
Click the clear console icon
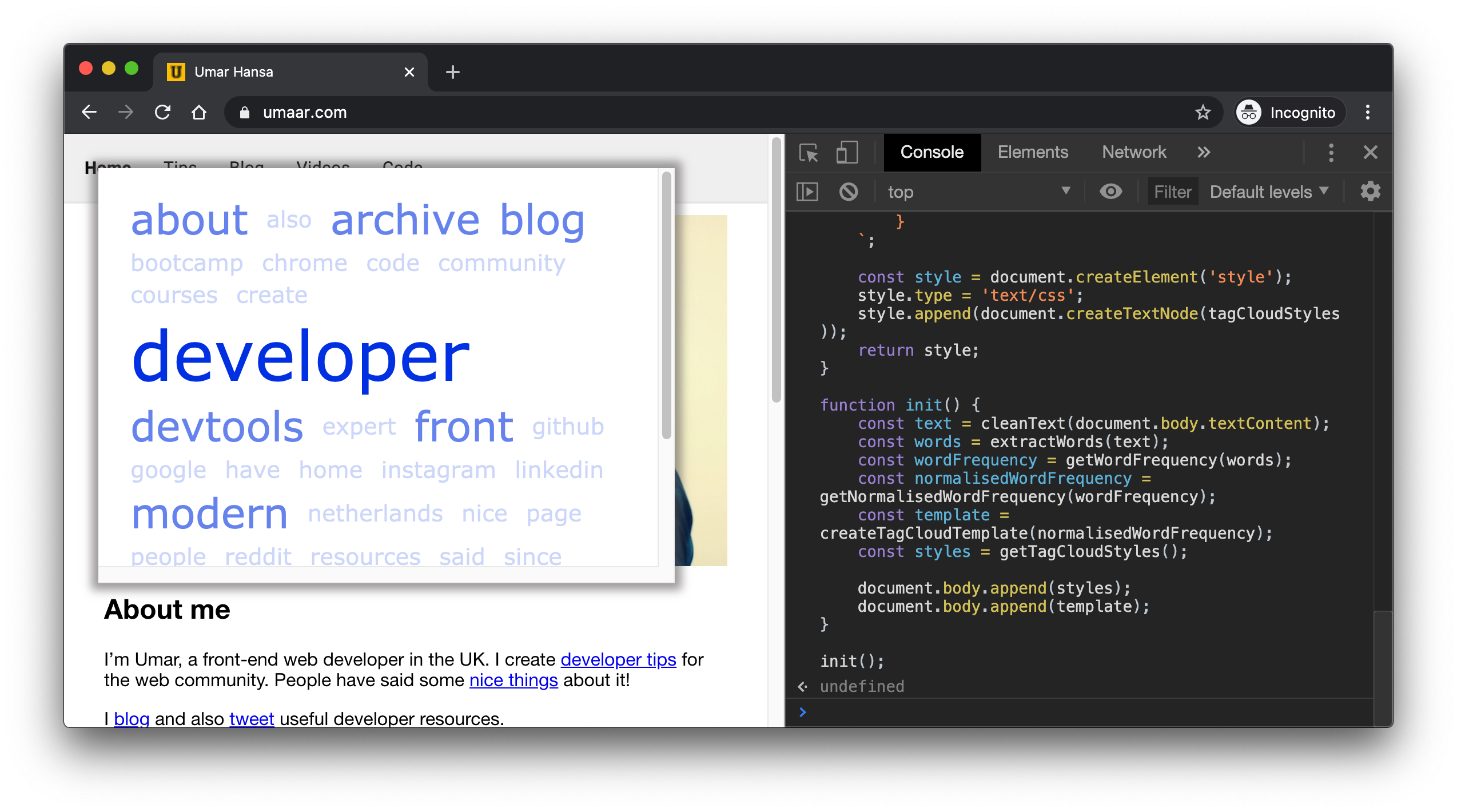[847, 191]
